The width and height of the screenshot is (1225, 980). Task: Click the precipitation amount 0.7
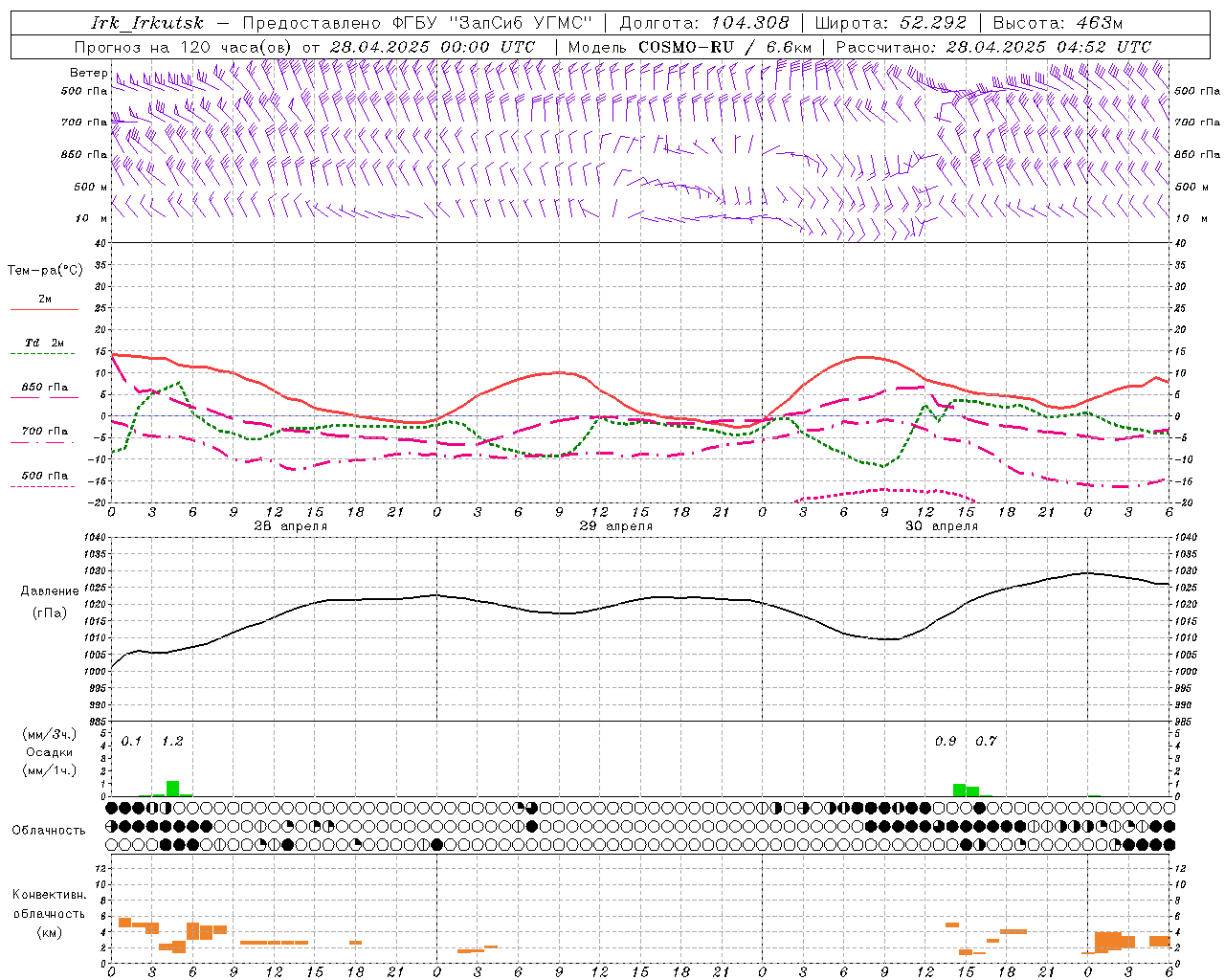[986, 742]
